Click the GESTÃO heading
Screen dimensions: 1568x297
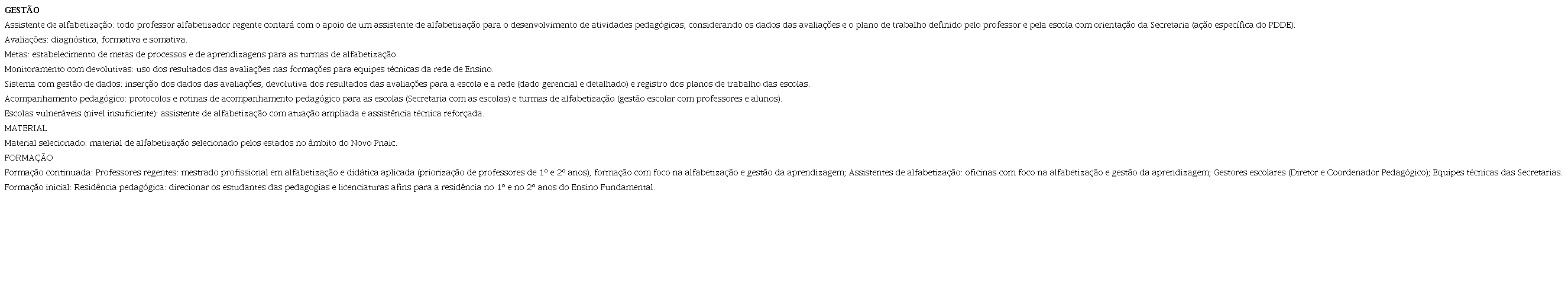pyautogui.click(x=22, y=10)
